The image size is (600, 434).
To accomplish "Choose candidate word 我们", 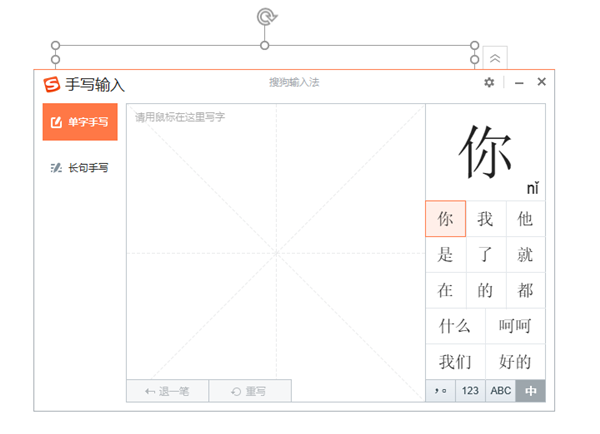I will tap(455, 362).
